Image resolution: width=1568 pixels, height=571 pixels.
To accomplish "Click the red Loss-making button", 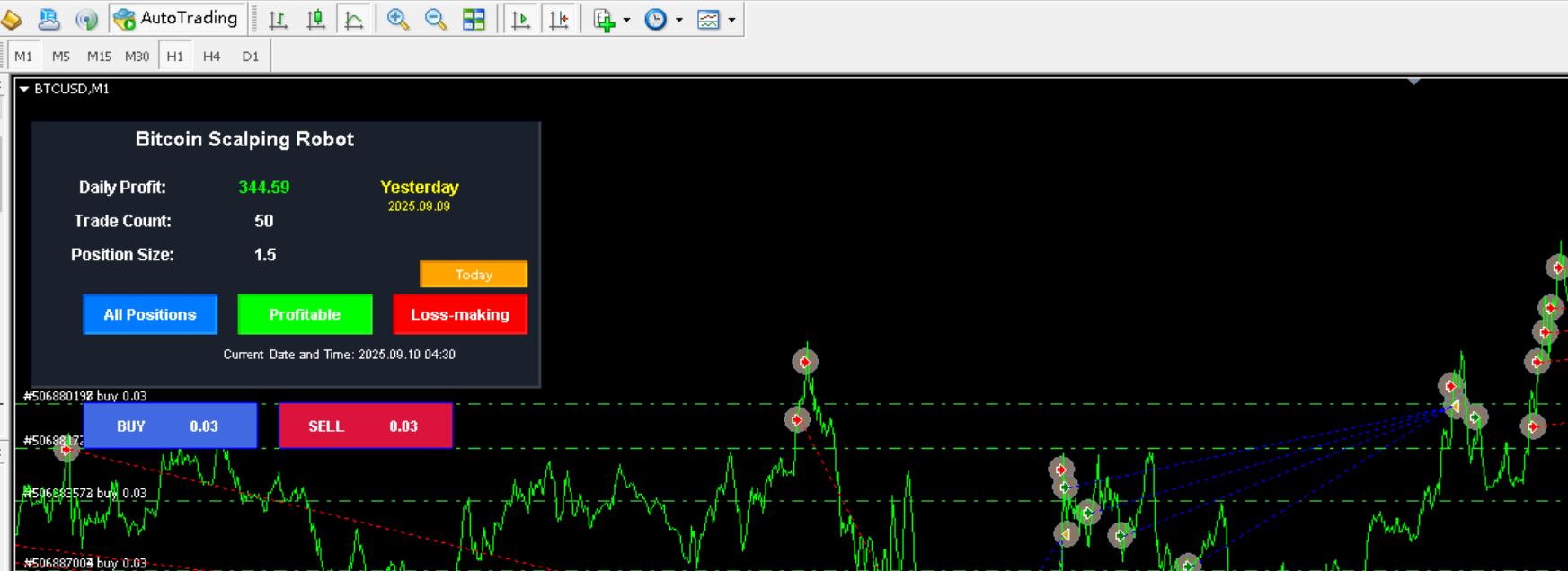I will 460,314.
